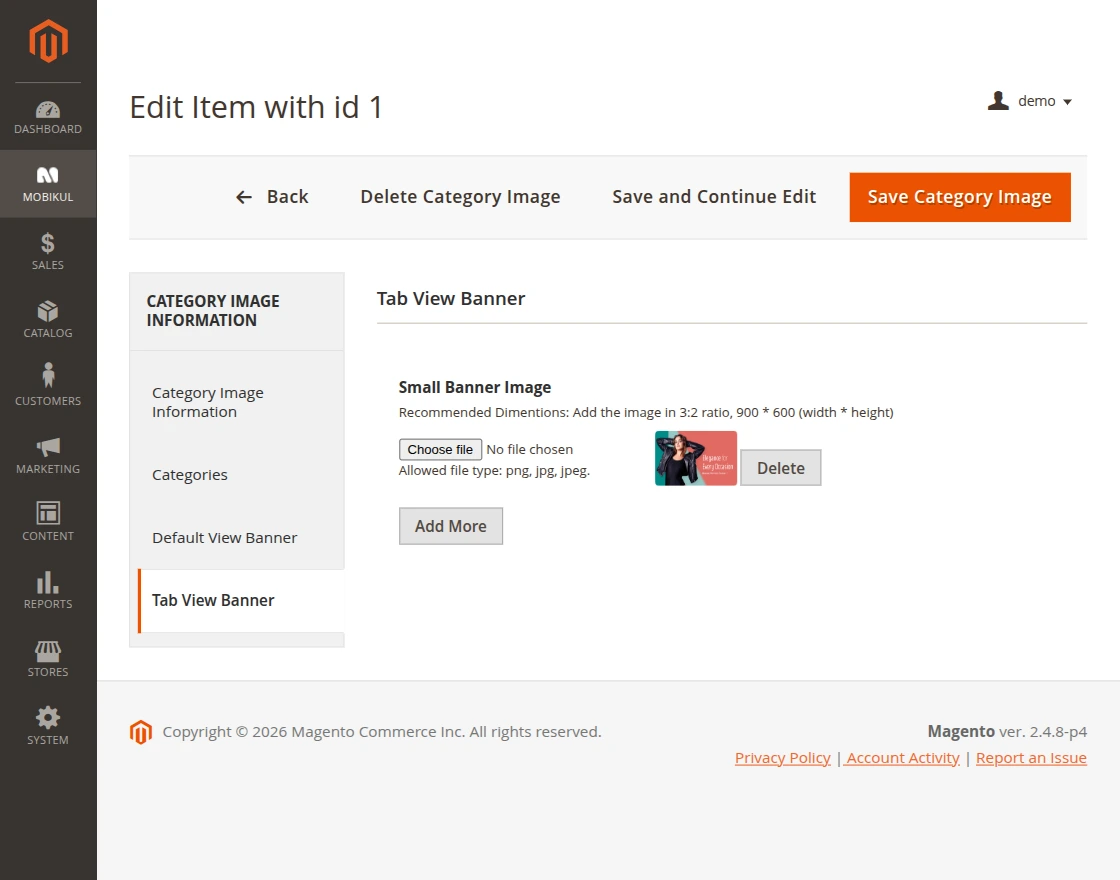Click the banner image thumbnail preview

(696, 459)
